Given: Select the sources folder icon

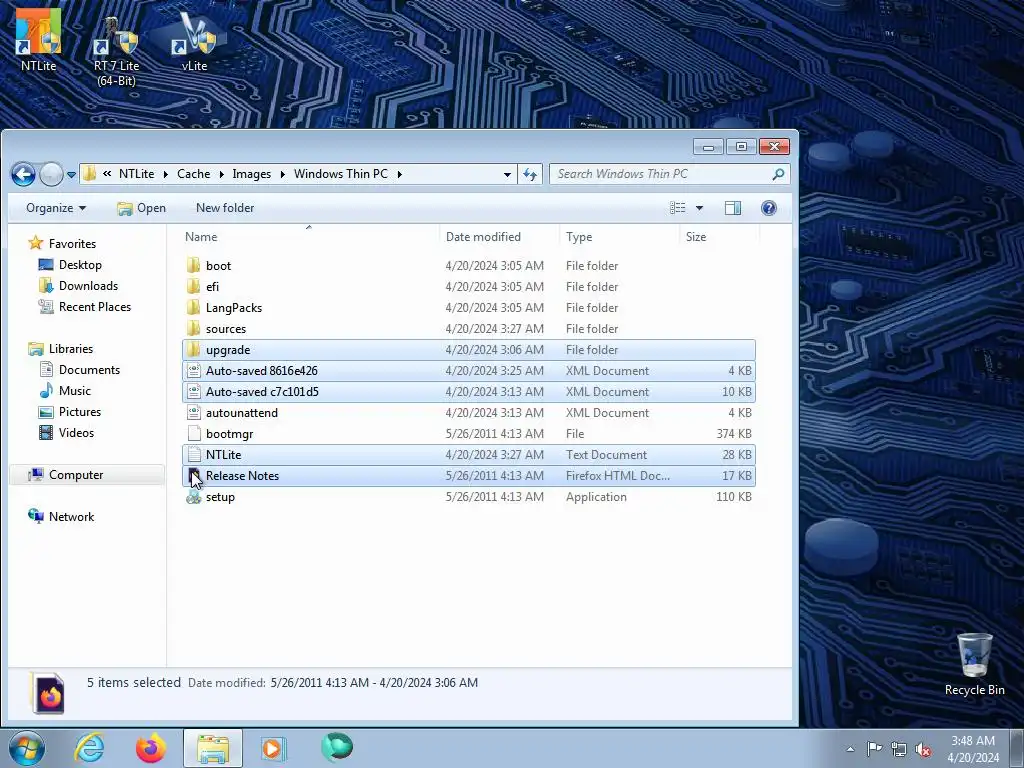Looking at the screenshot, I should click(x=193, y=328).
